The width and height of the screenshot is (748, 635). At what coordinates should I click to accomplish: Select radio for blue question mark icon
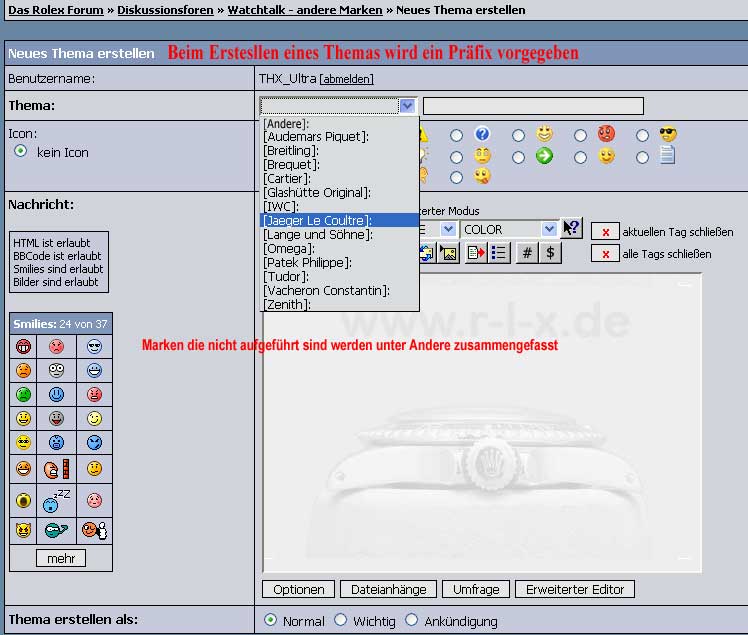[x=456, y=135]
